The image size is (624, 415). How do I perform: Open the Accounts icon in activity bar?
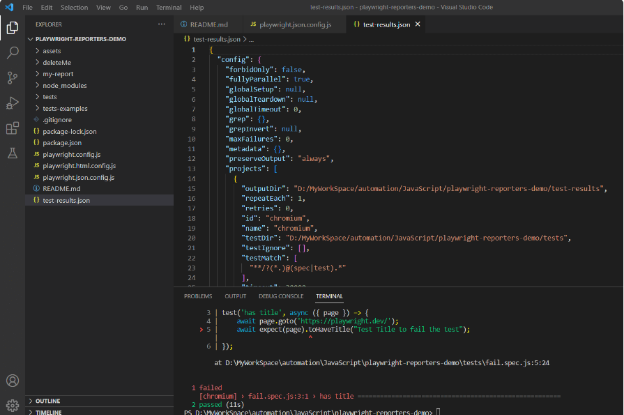[12, 380]
